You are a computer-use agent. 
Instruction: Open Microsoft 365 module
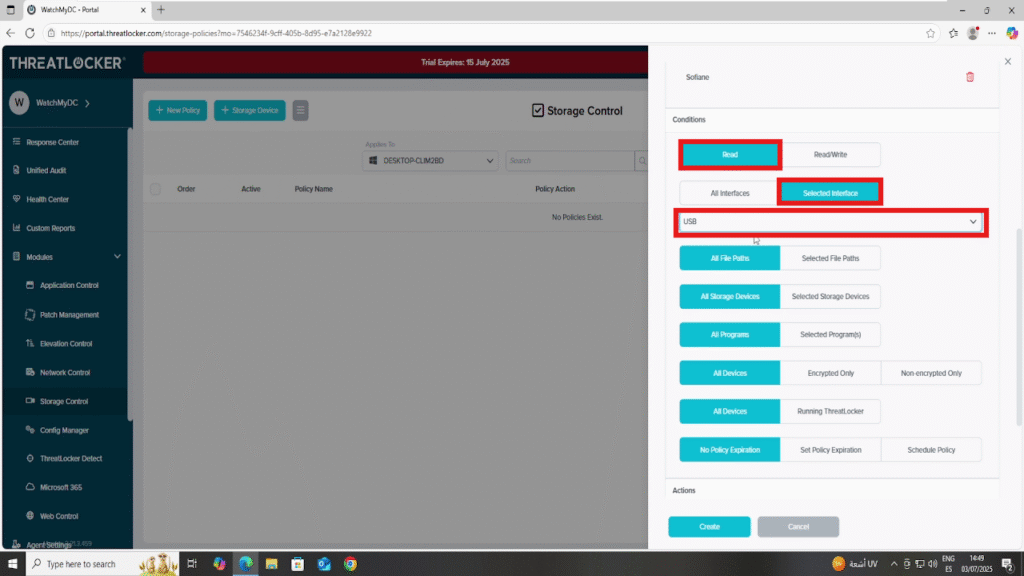click(x=61, y=487)
